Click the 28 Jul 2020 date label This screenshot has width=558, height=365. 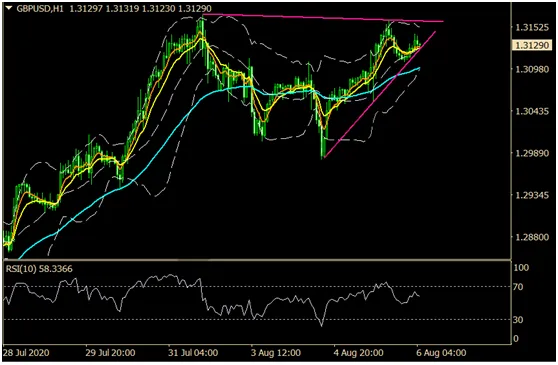(26, 353)
